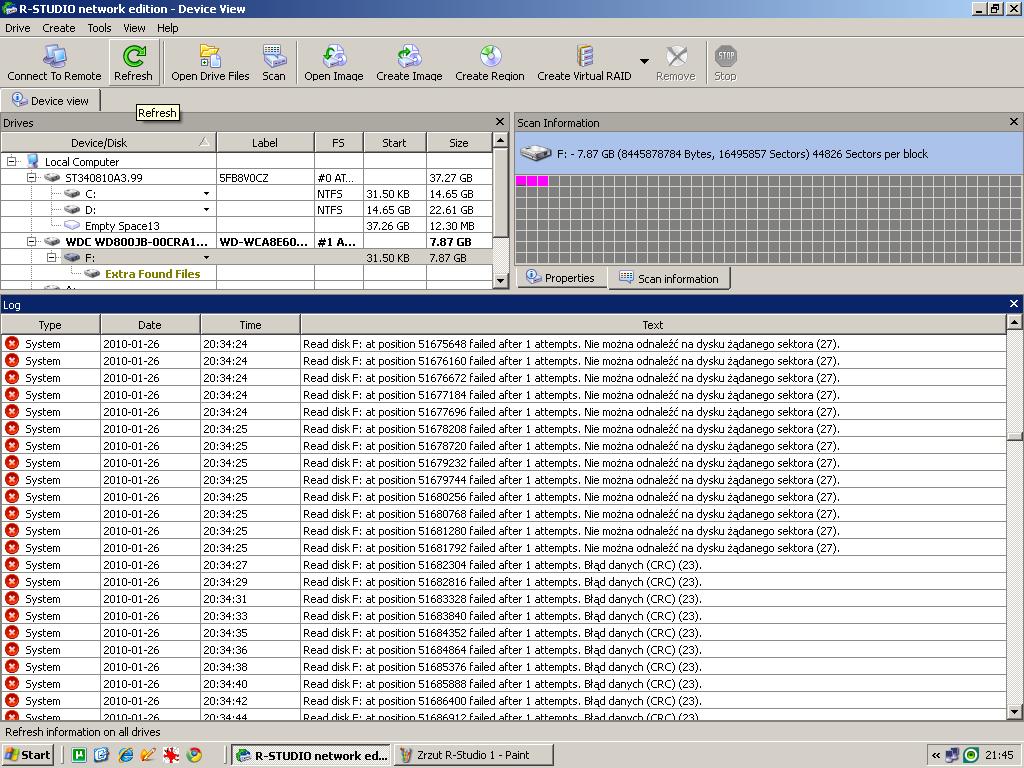Close the Drives panel
Viewport: 1024px width, 768px height.
click(x=500, y=121)
